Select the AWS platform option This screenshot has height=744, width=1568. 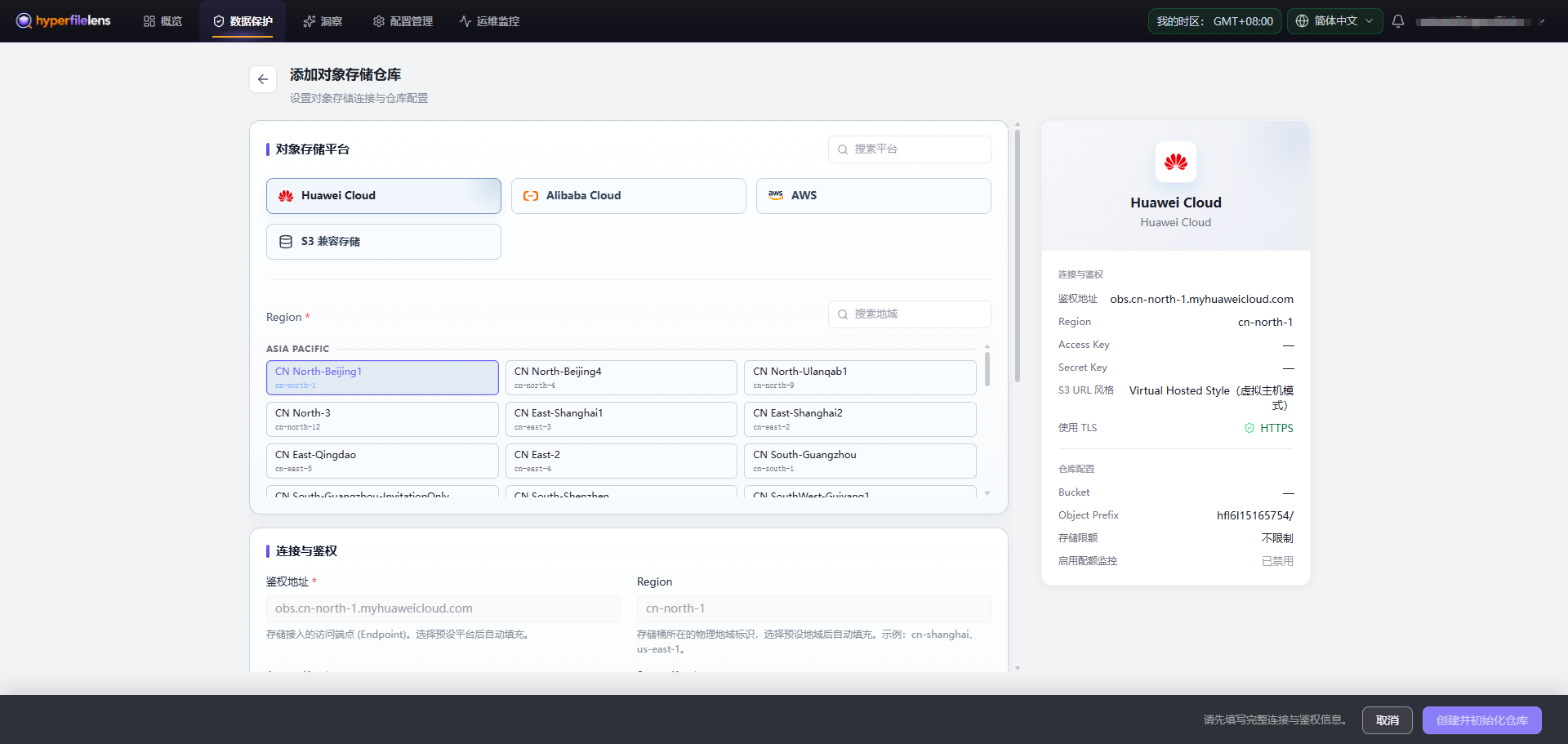874,196
